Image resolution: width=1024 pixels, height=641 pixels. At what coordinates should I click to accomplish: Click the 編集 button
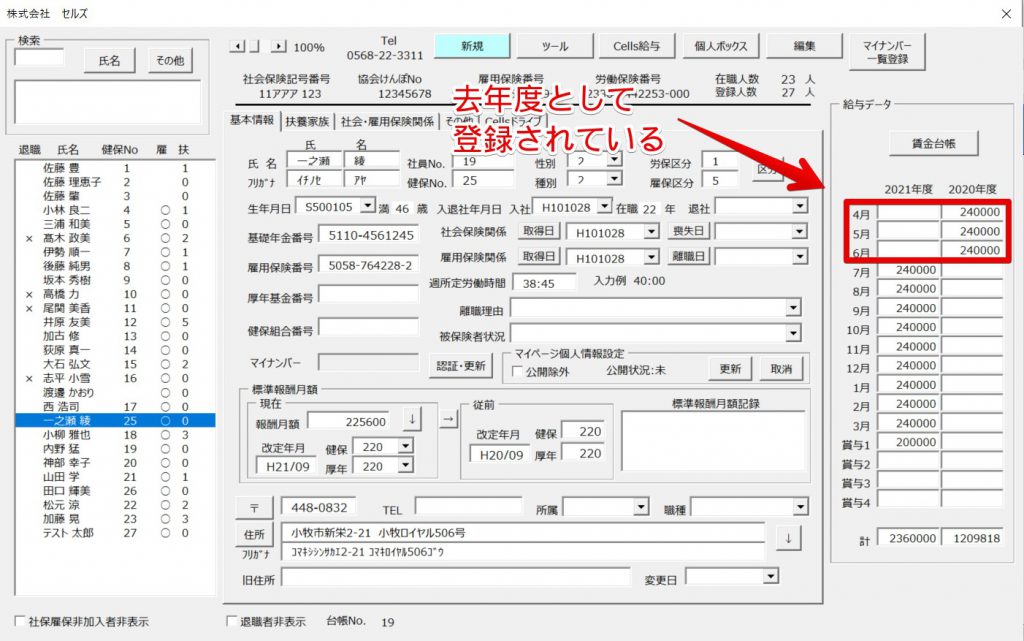(804, 46)
